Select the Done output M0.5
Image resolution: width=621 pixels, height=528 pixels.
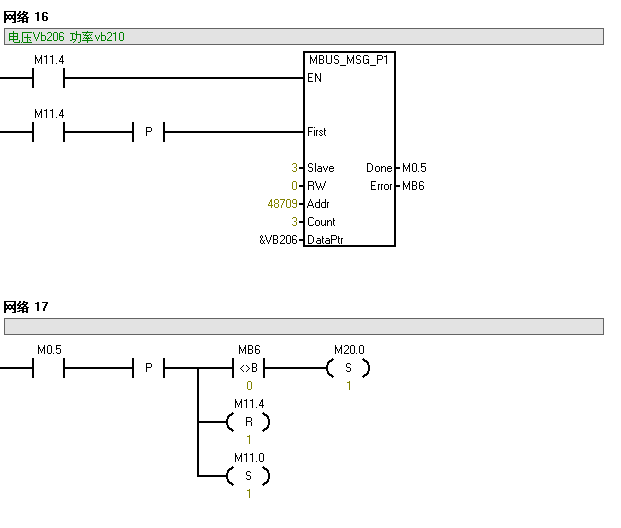pyautogui.click(x=414, y=168)
